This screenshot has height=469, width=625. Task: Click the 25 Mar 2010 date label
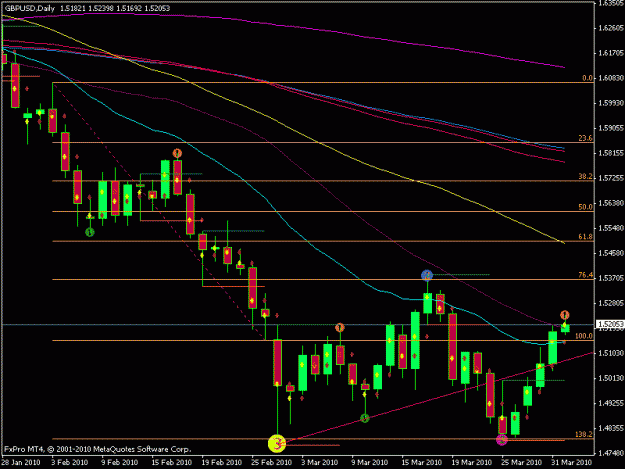point(522,463)
